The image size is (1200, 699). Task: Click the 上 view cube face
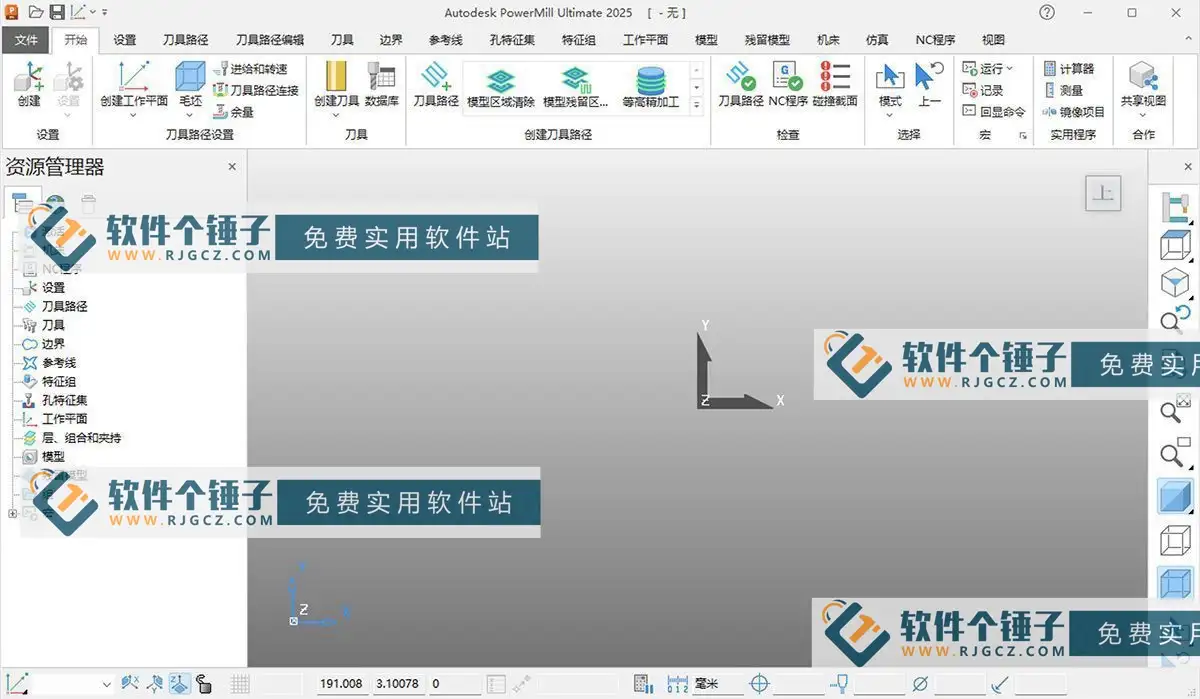point(1103,194)
